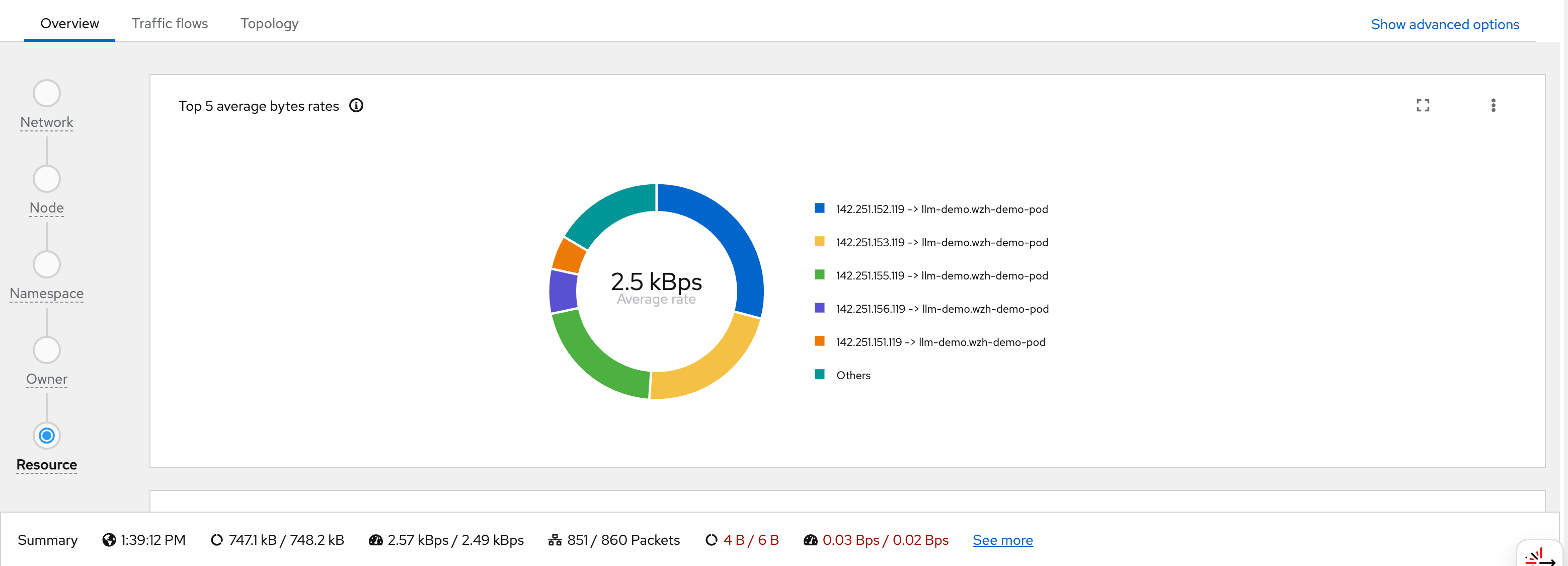Click the Others legend entry
Image resolution: width=1568 pixels, height=566 pixels.
pyautogui.click(x=853, y=375)
